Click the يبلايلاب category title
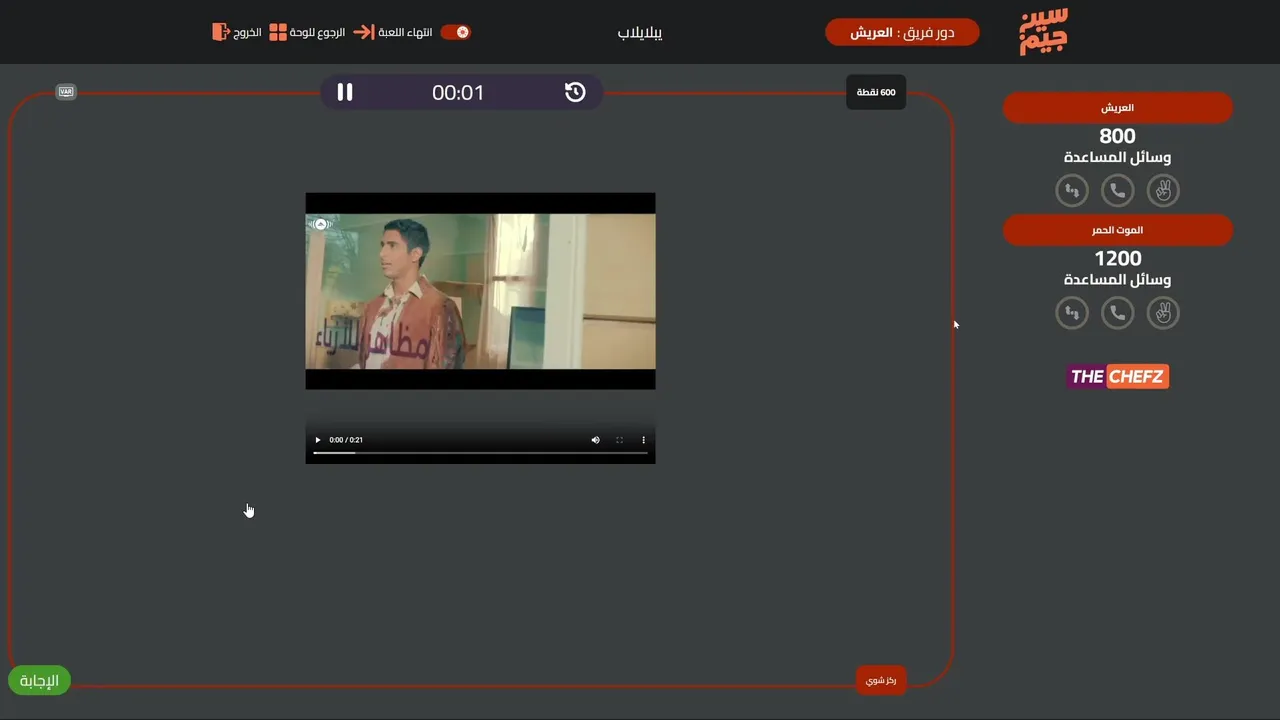 (x=640, y=32)
